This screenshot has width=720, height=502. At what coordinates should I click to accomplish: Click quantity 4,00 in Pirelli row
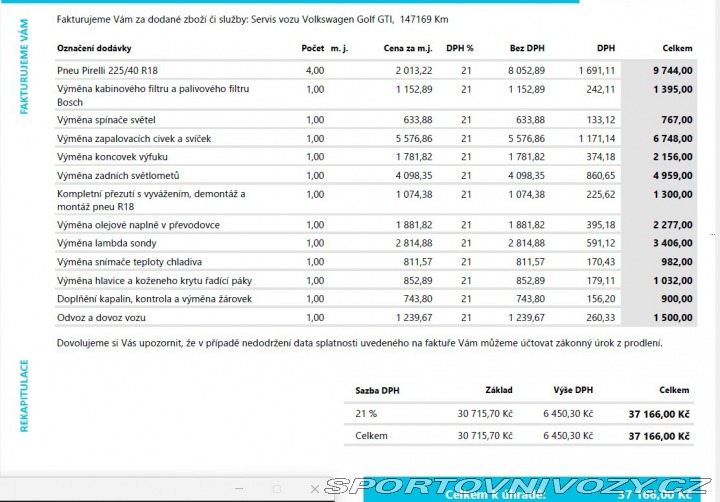315,71
